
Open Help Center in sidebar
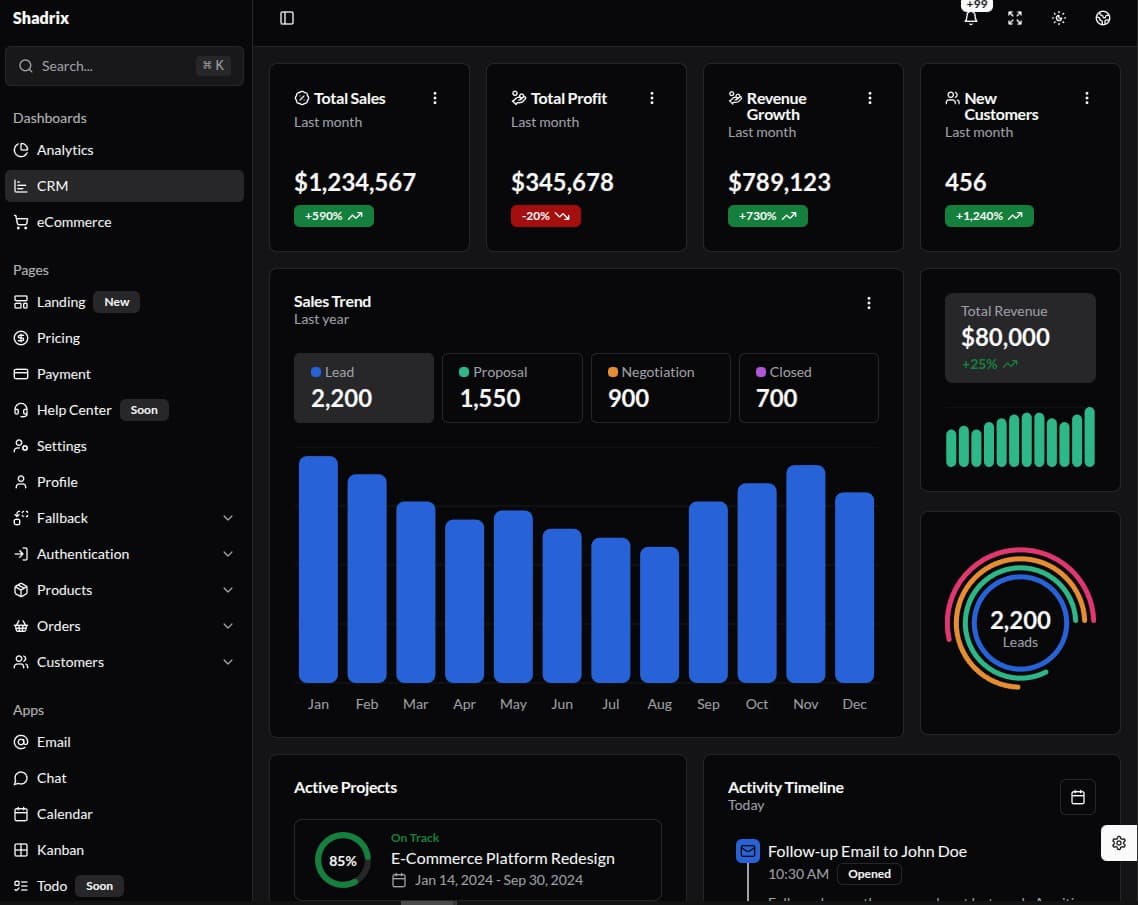124,410
